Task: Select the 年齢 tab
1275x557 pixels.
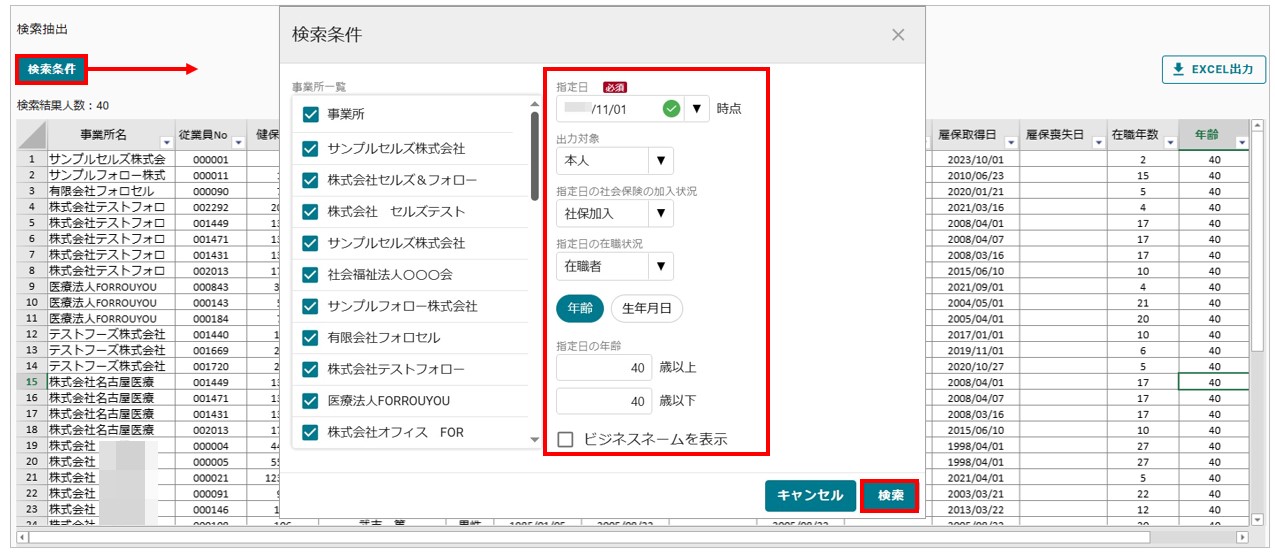Action: point(579,309)
